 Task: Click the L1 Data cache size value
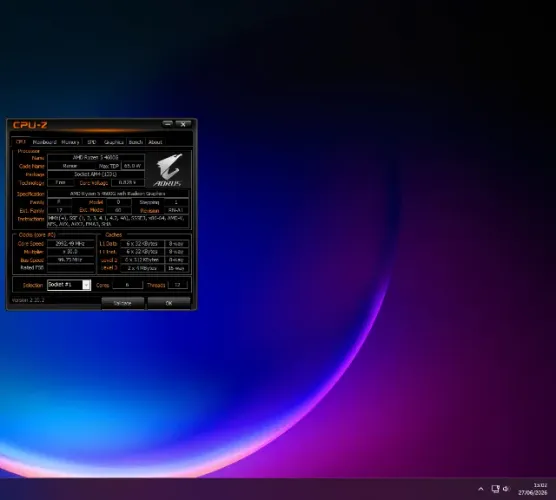pyautogui.click(x=142, y=244)
